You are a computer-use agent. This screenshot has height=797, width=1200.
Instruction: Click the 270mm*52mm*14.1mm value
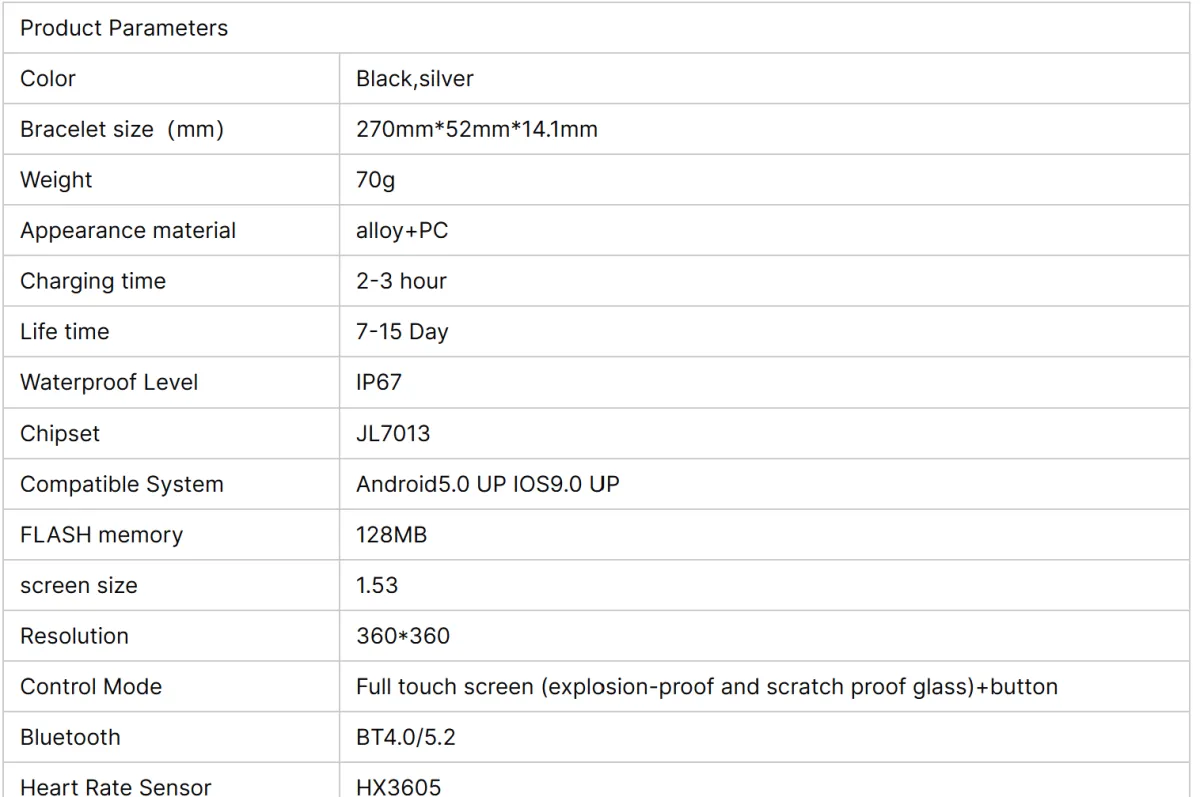pyautogui.click(x=476, y=130)
